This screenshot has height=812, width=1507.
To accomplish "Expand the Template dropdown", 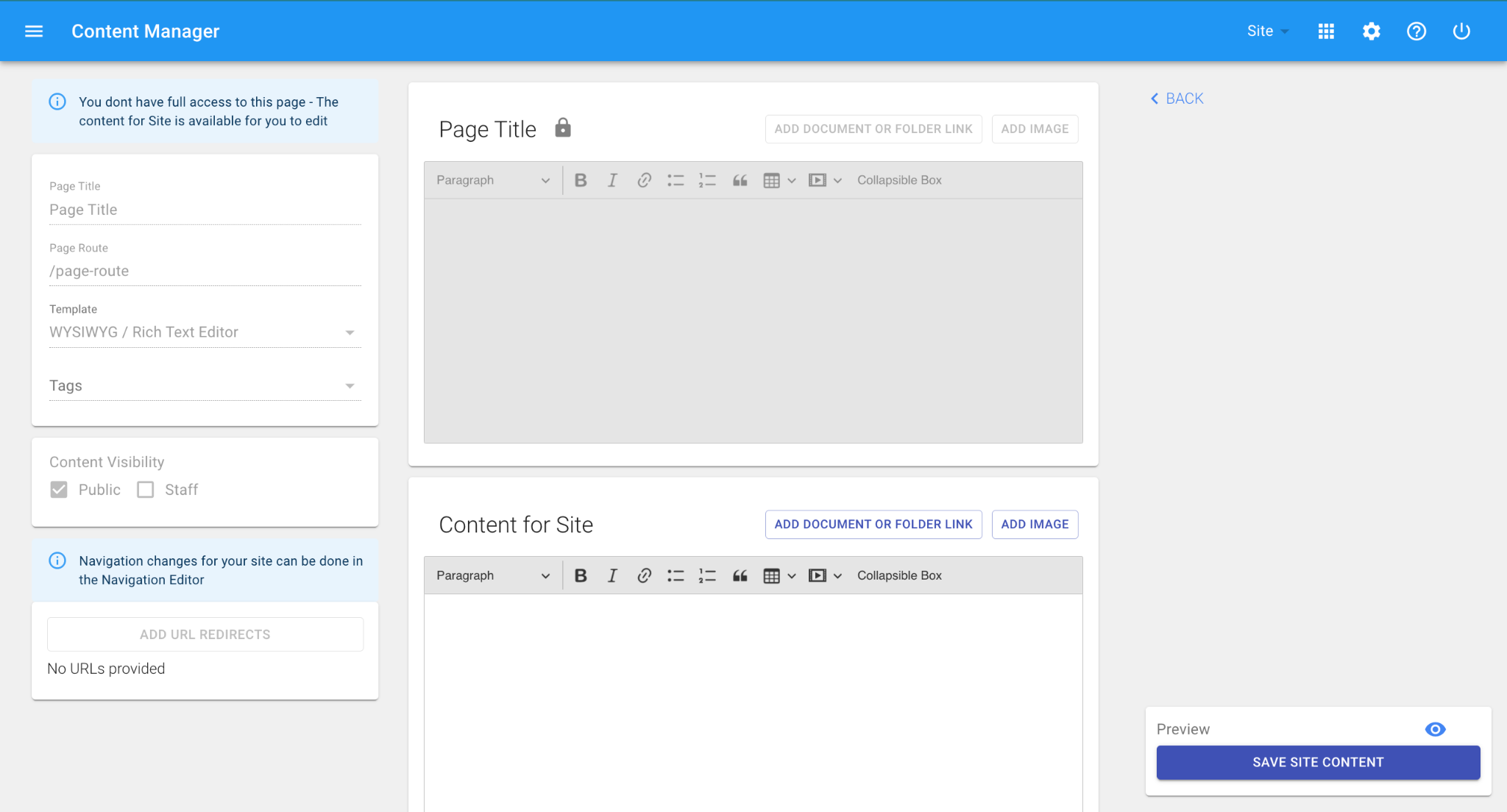I will pyautogui.click(x=205, y=332).
